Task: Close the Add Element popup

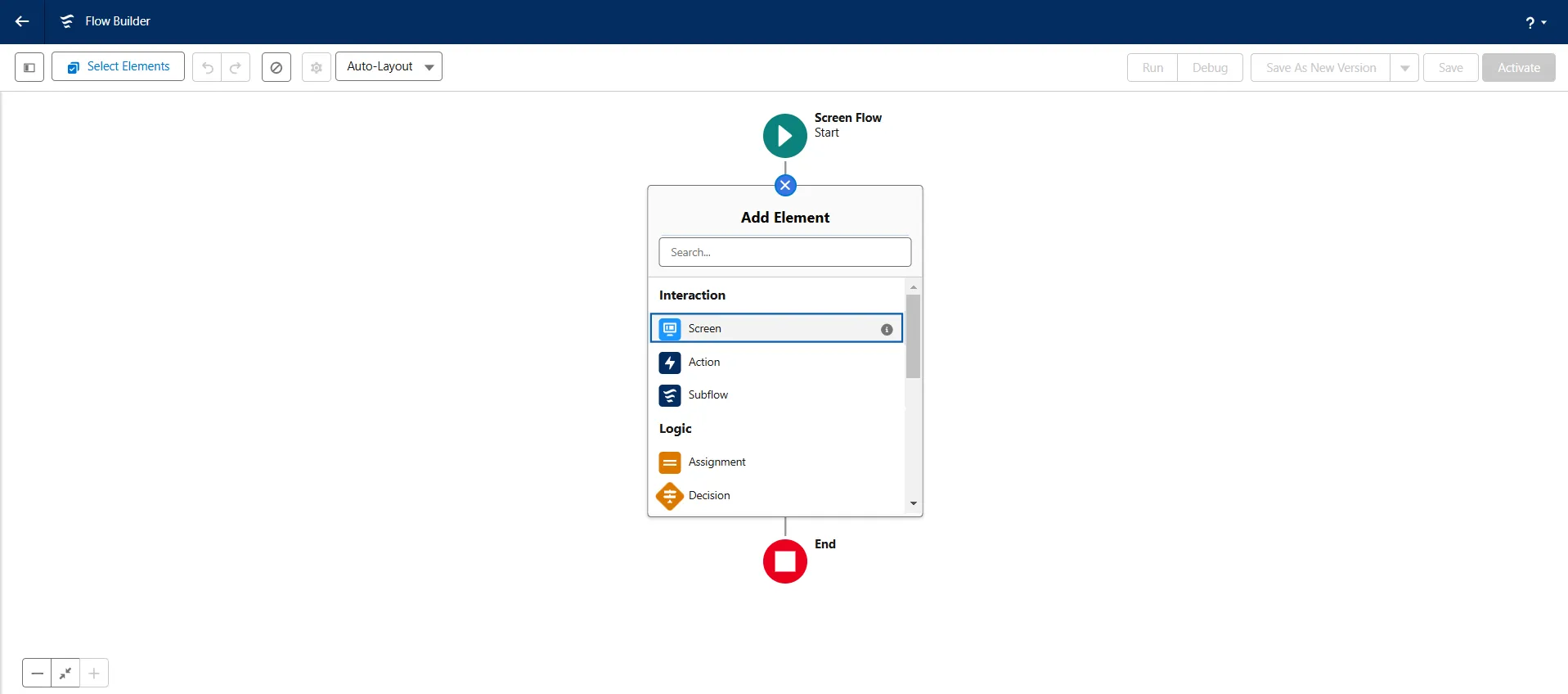Action: click(x=785, y=185)
